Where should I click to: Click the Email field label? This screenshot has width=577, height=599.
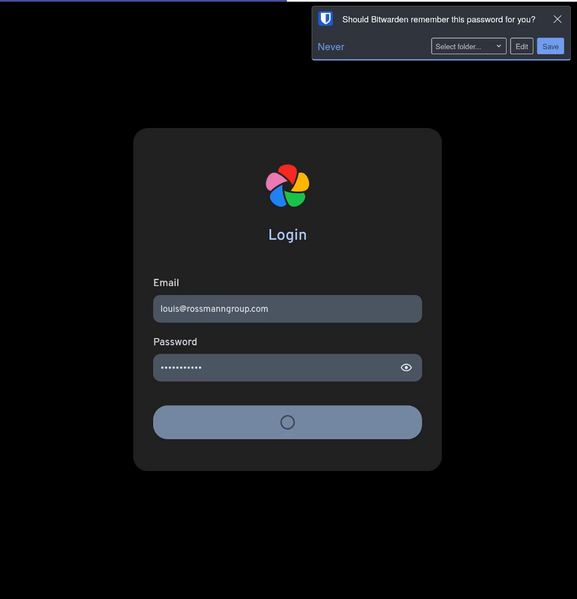coord(166,283)
